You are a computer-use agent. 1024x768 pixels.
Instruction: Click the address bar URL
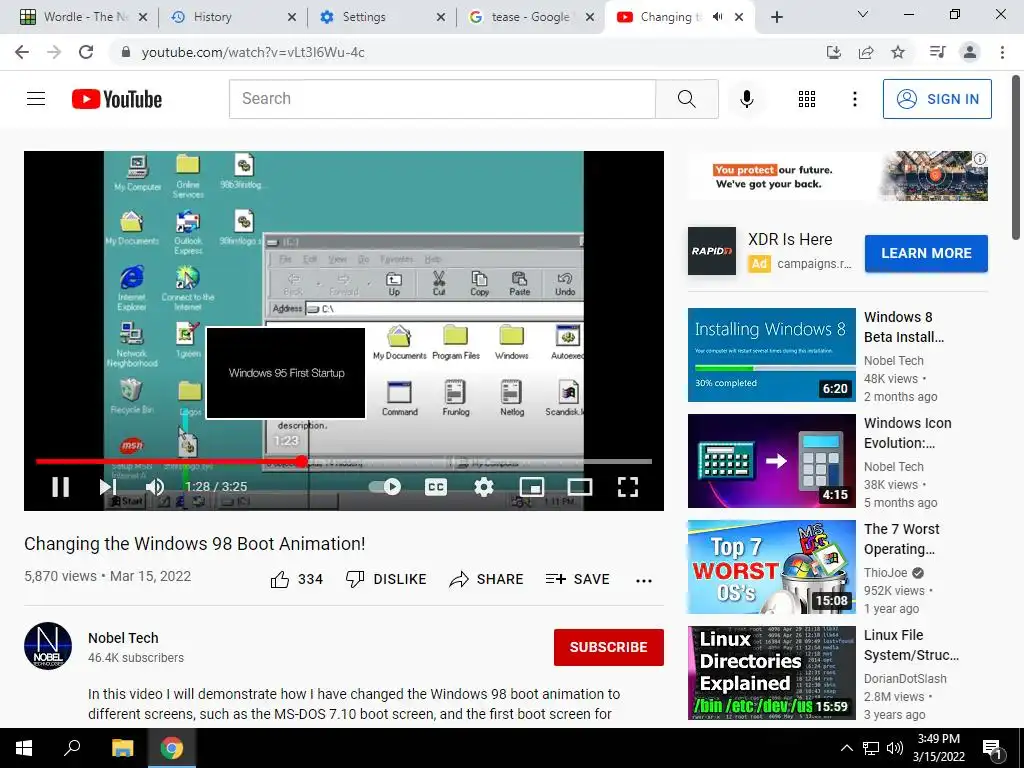253,52
